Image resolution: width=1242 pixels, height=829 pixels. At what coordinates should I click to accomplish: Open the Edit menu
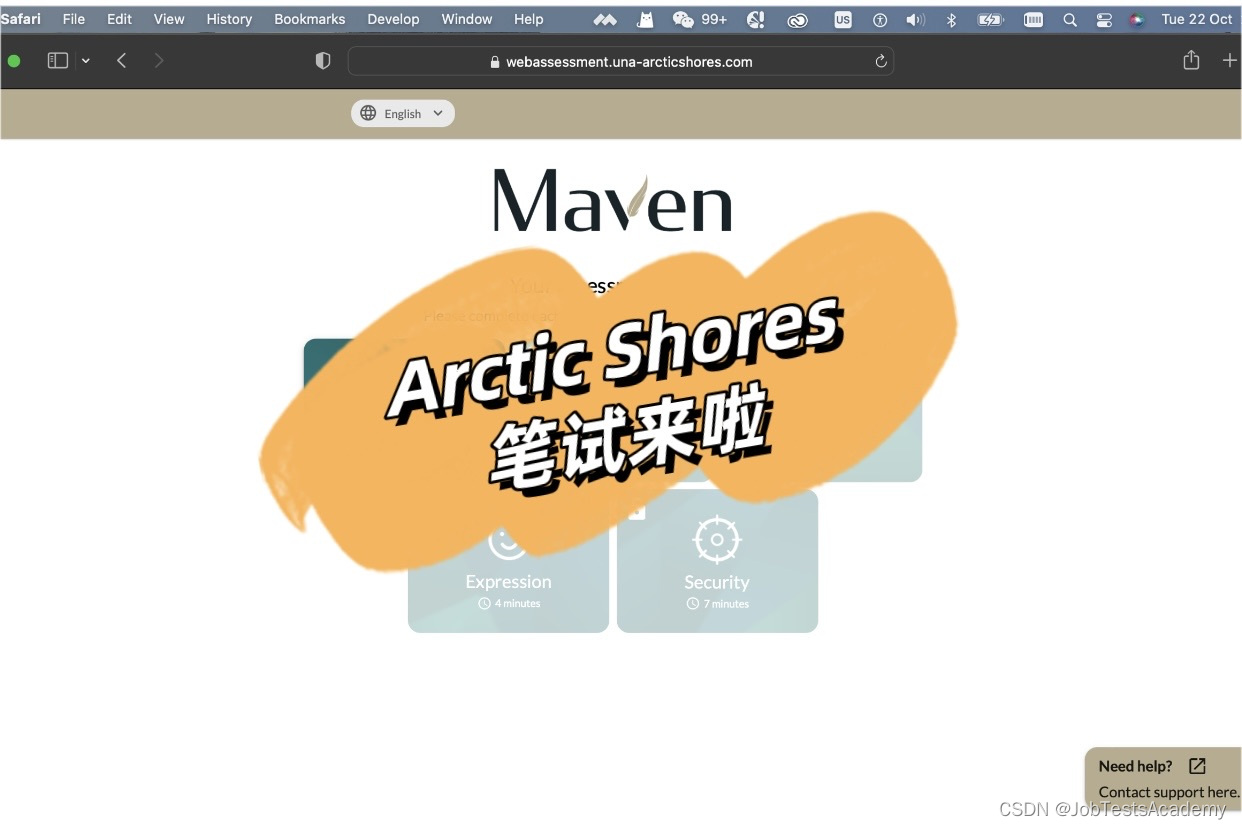[119, 19]
